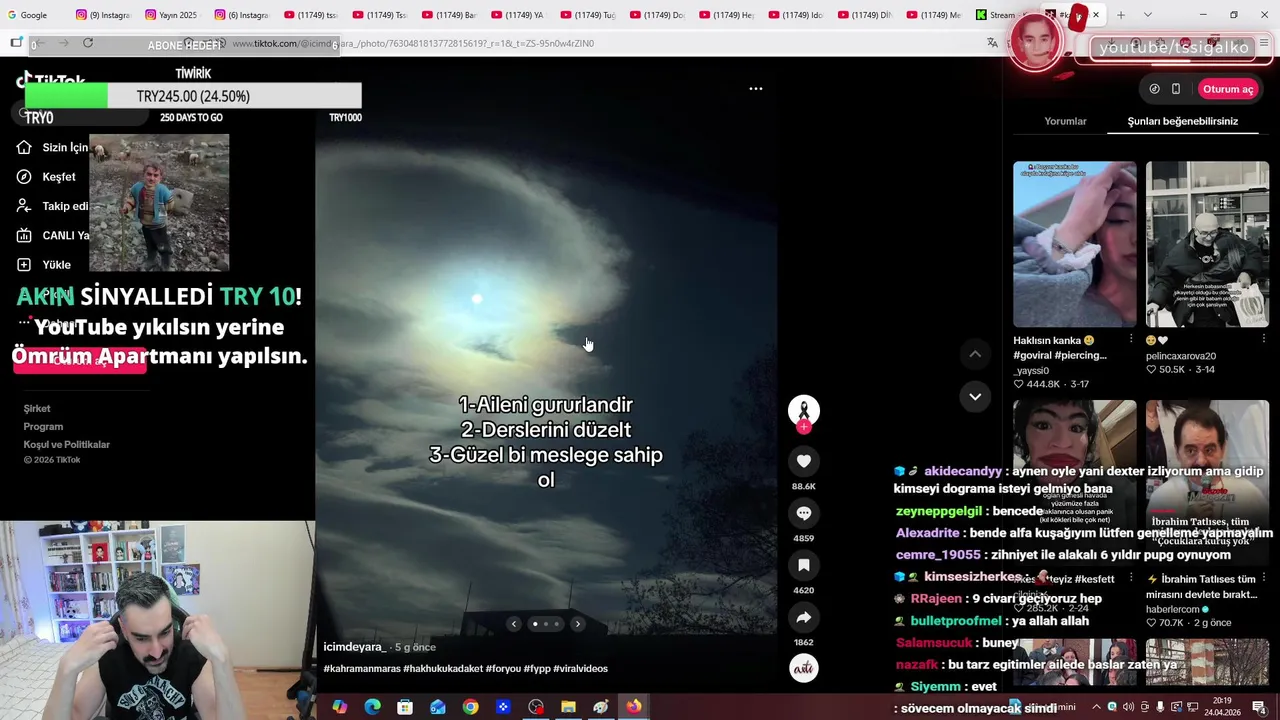The image size is (1280, 720).
Task: Open the notifications icon beside the clock
Action: [1259, 707]
